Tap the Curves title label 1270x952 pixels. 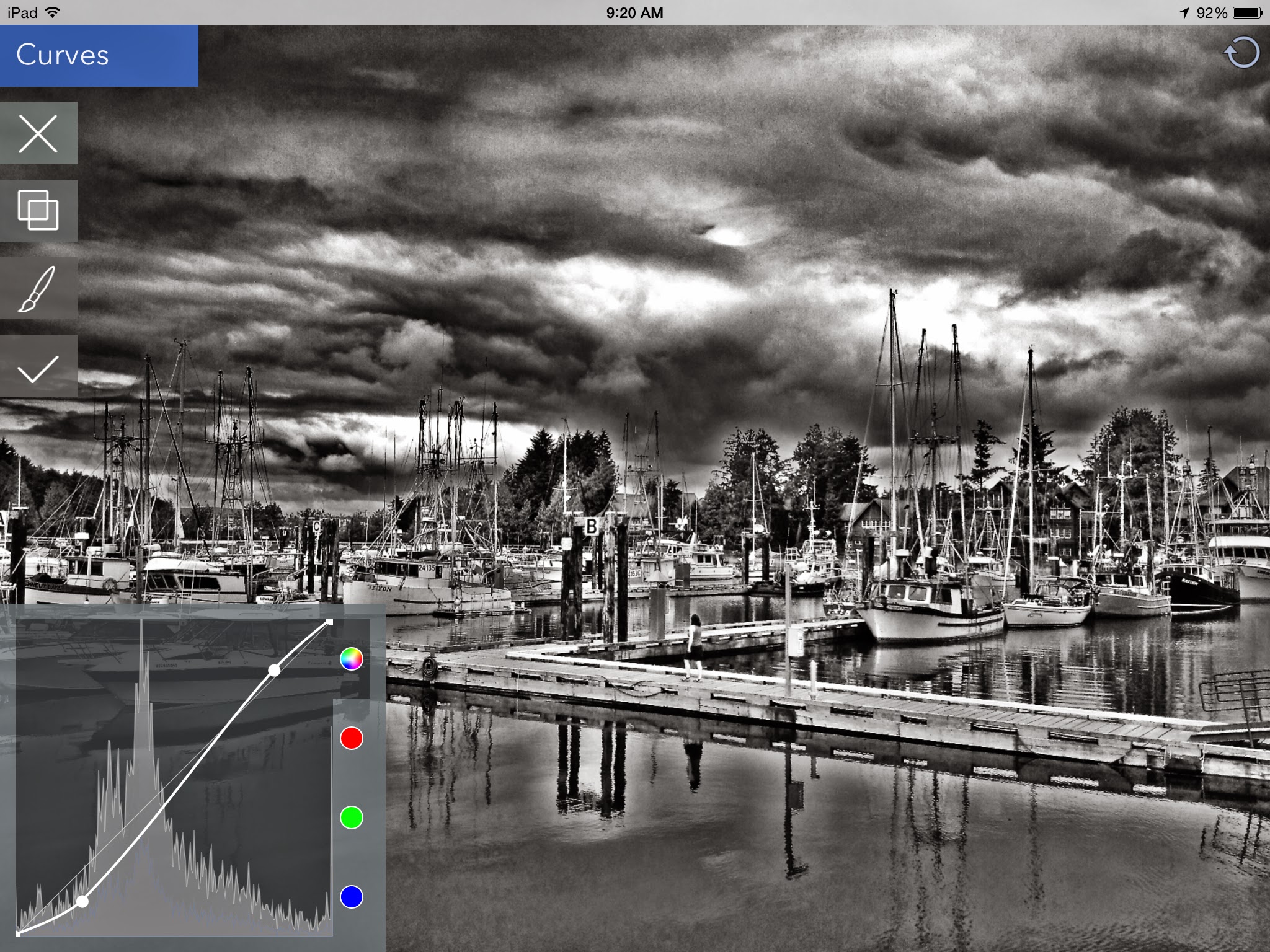coord(63,55)
